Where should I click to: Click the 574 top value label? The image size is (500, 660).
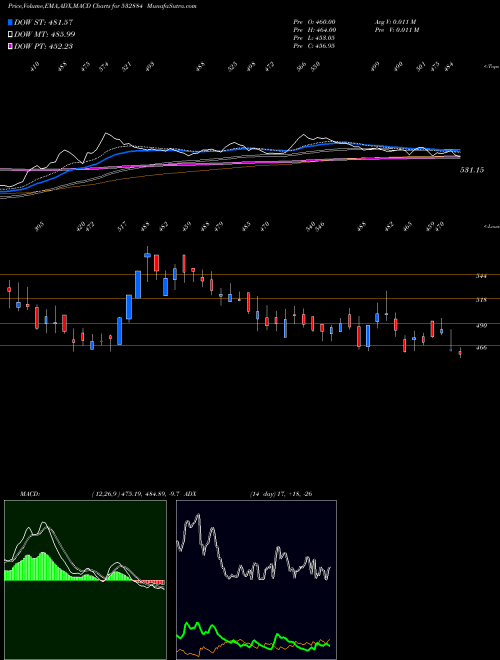point(104,67)
